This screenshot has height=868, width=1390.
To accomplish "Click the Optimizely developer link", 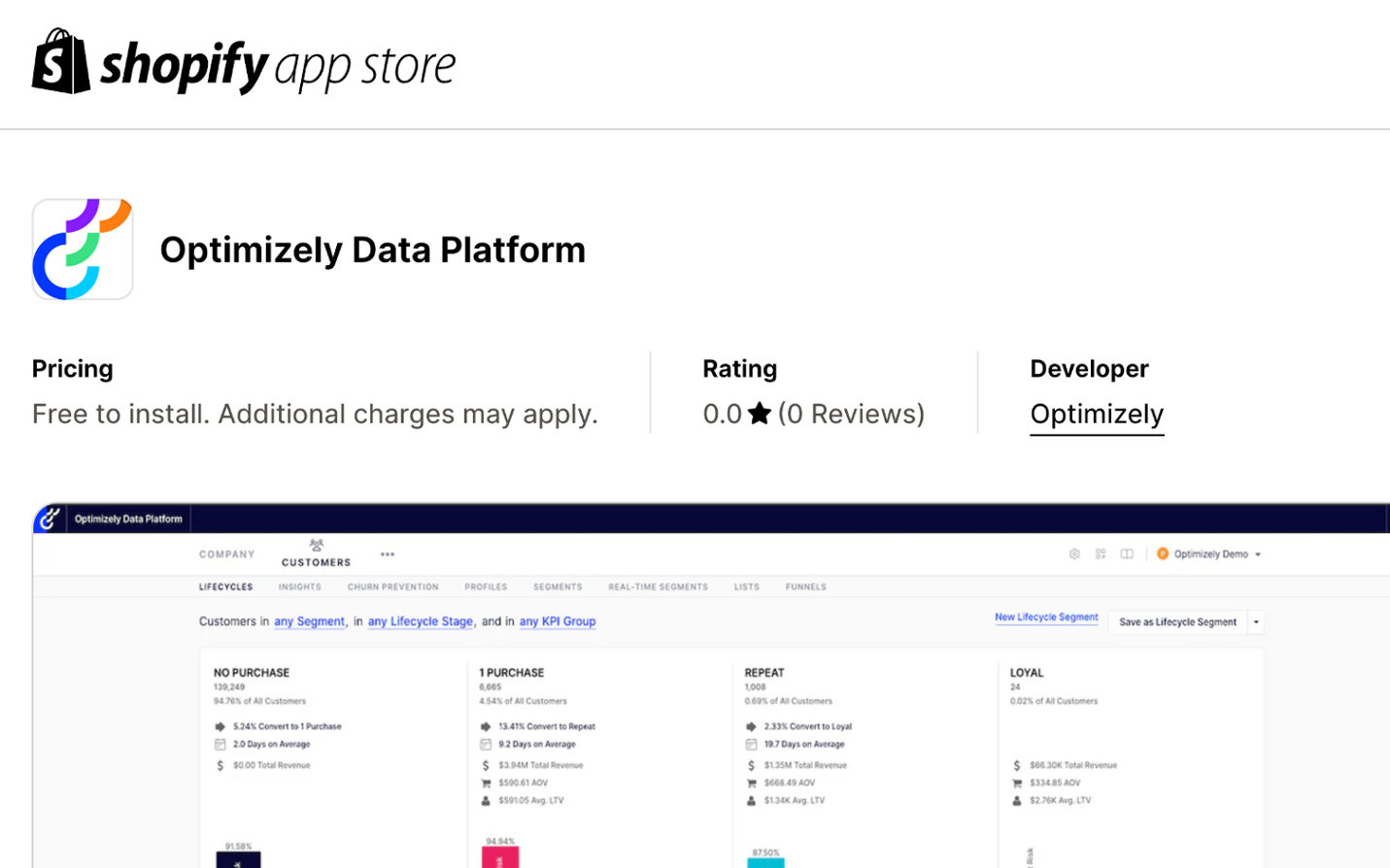I will [x=1097, y=415].
